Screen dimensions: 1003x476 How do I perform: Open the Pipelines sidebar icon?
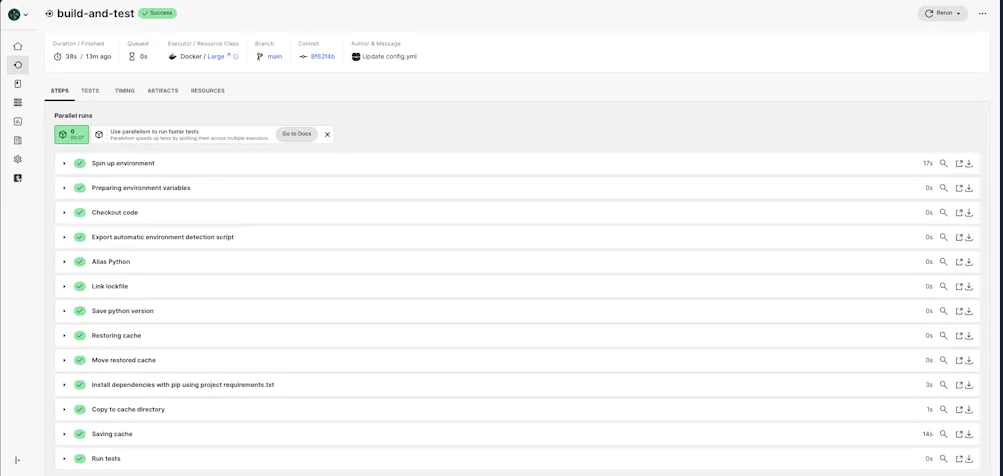point(18,65)
